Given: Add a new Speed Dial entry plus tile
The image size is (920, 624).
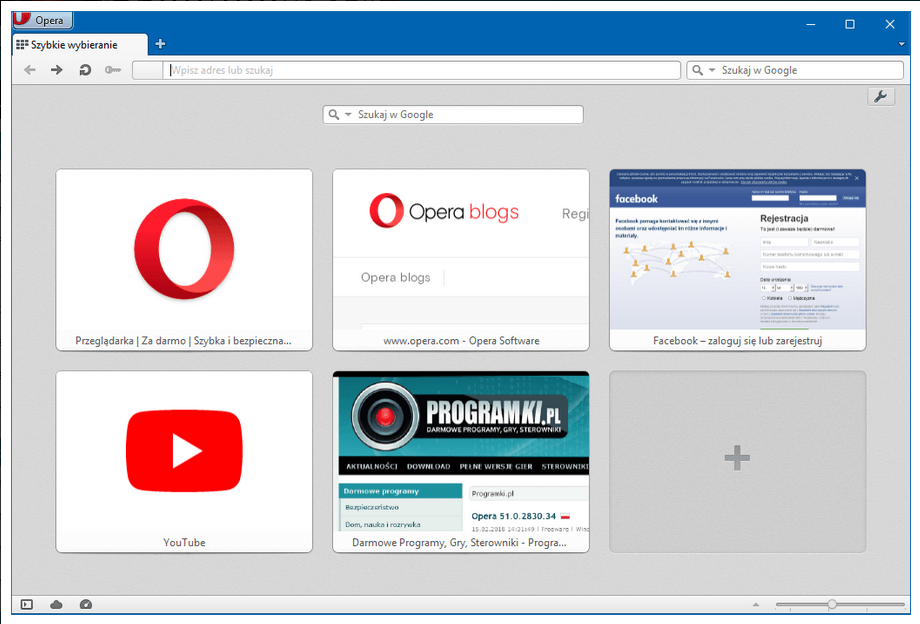Looking at the screenshot, I should click(x=738, y=461).
